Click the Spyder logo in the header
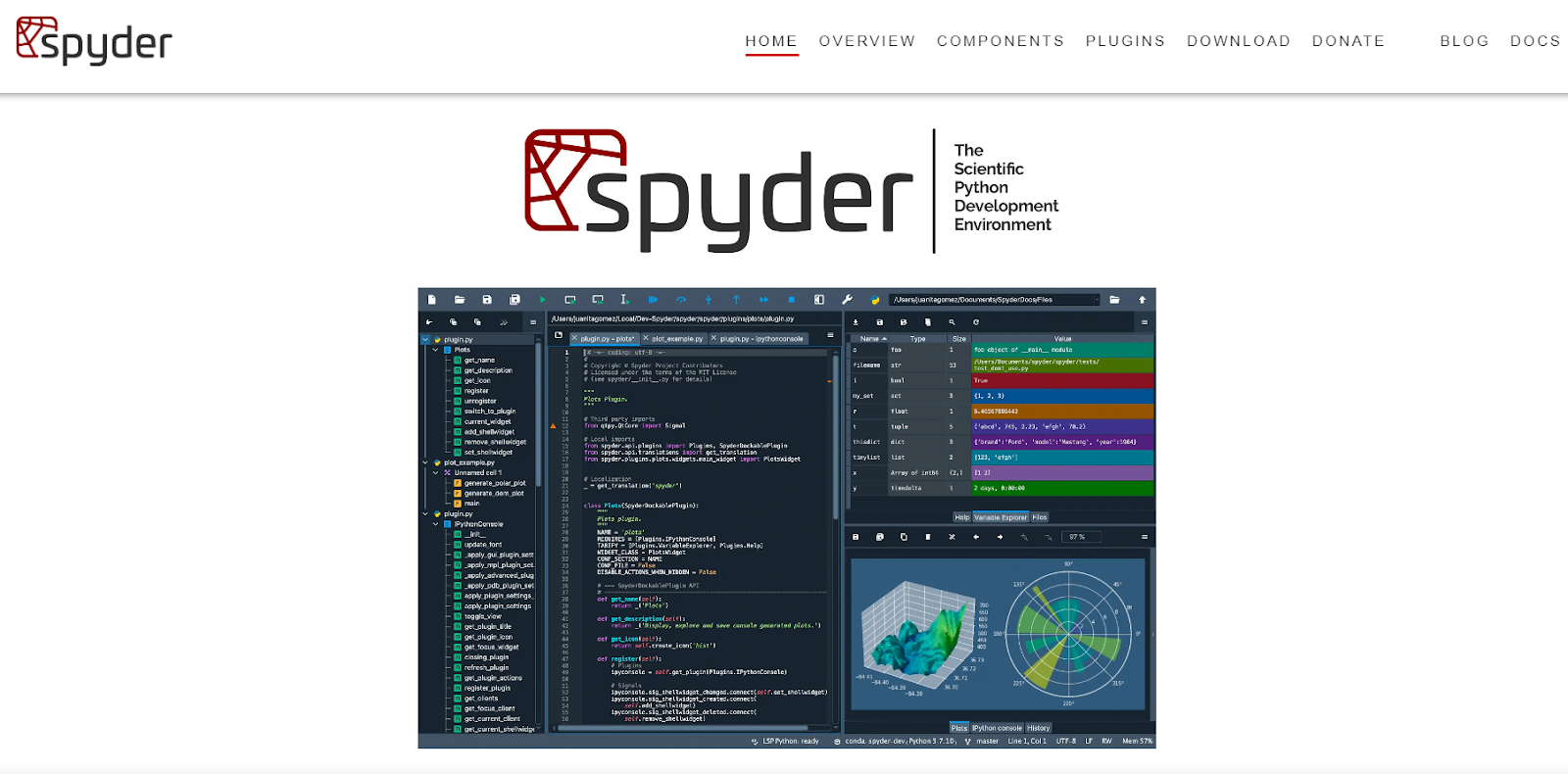 click(x=94, y=41)
